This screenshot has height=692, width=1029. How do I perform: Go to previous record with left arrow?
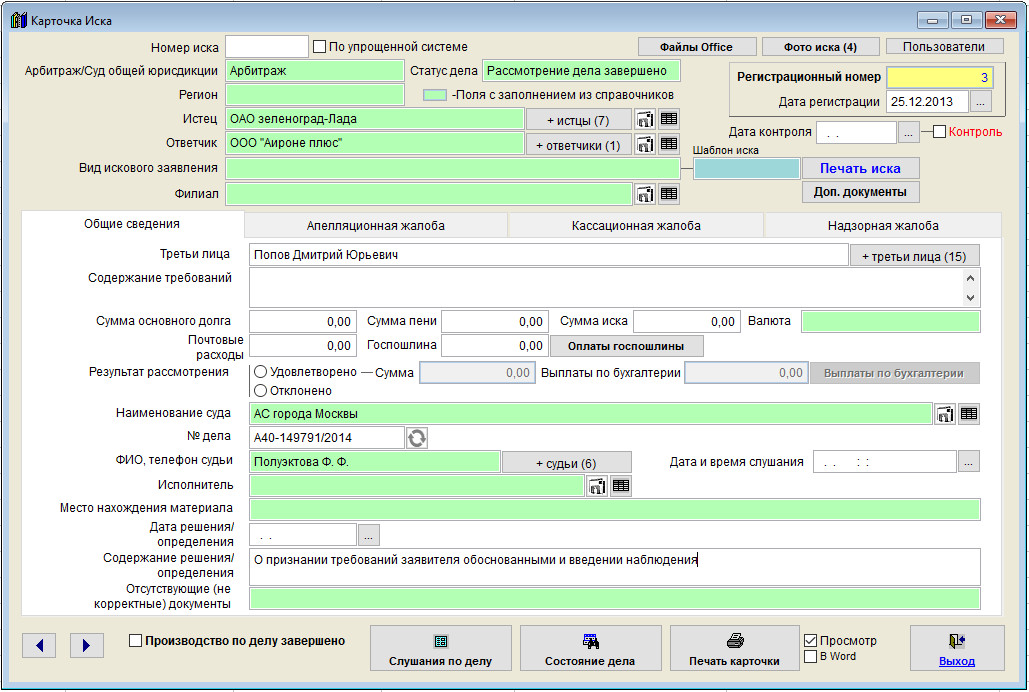(x=39, y=646)
